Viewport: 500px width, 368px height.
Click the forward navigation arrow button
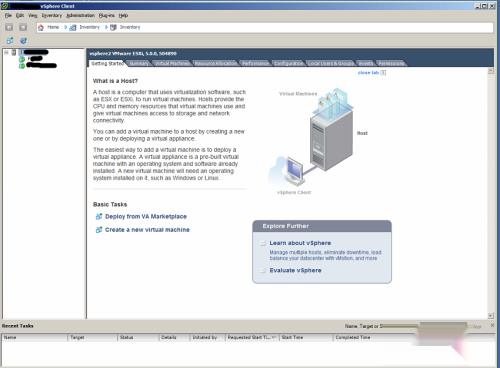coord(23,27)
